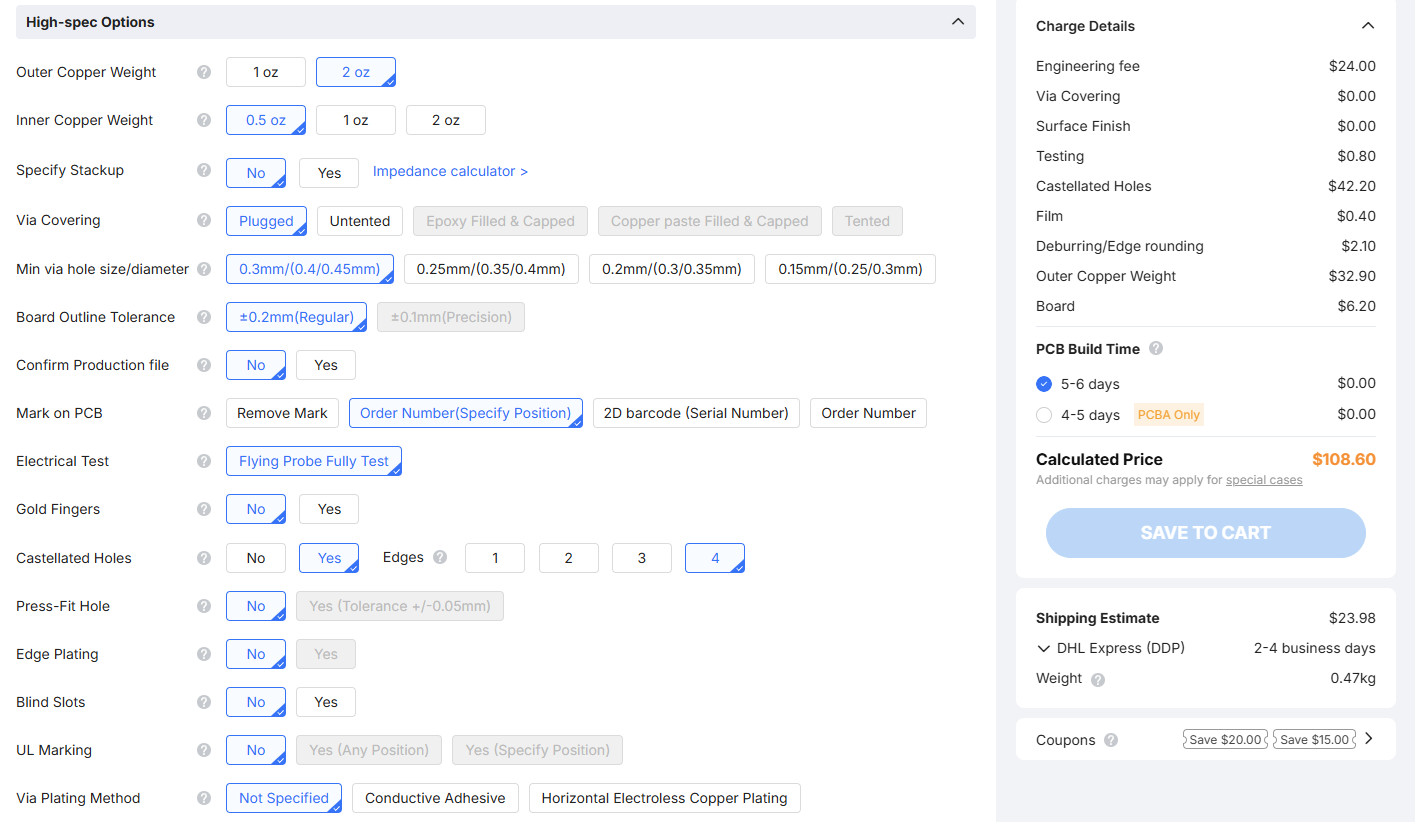Click help icon next to Coupons
The image size is (1415, 822).
1111,740
